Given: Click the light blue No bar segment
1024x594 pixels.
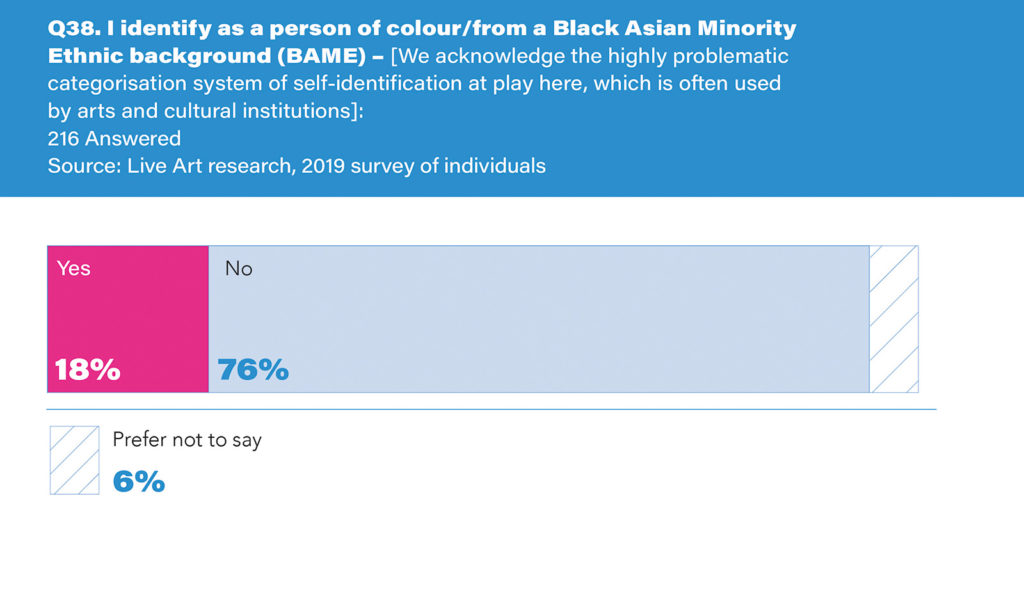Looking at the screenshot, I should (x=538, y=318).
